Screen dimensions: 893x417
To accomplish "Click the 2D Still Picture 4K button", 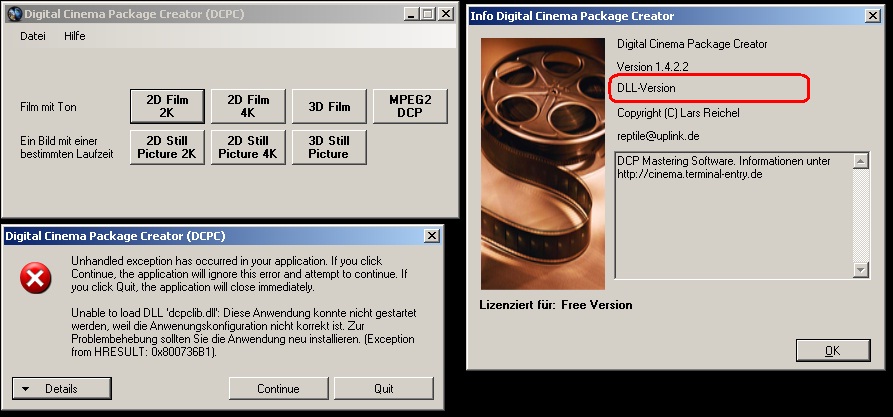I will point(248,147).
